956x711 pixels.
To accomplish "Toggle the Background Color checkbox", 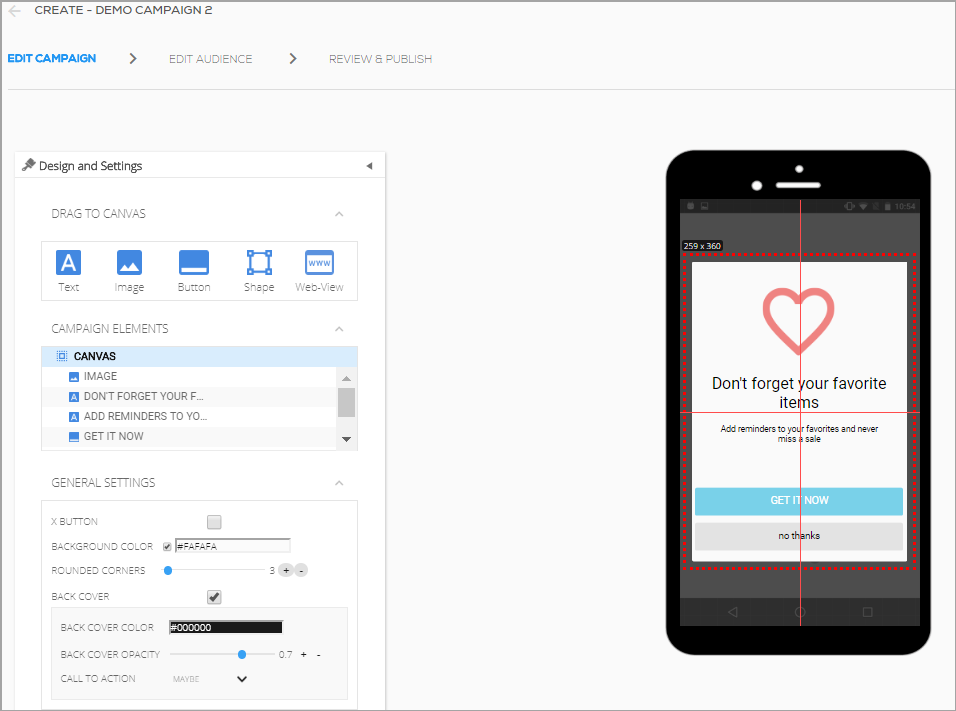I will pyautogui.click(x=167, y=546).
